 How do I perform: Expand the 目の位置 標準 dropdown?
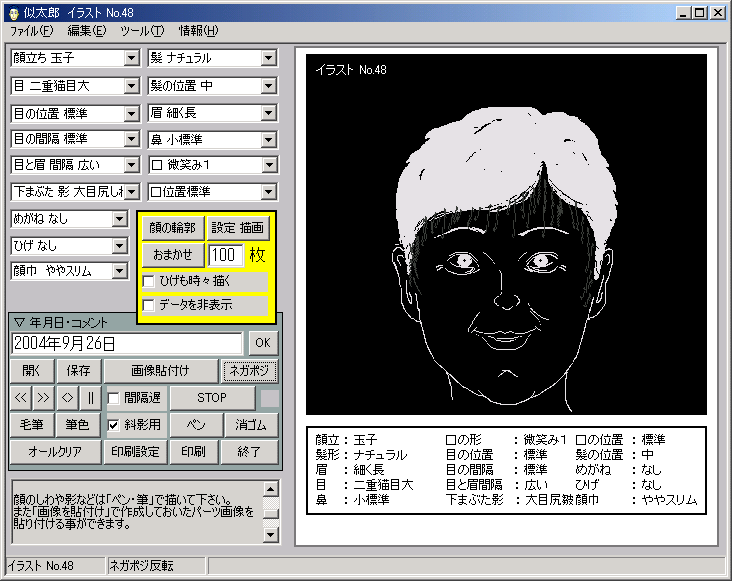pos(132,113)
